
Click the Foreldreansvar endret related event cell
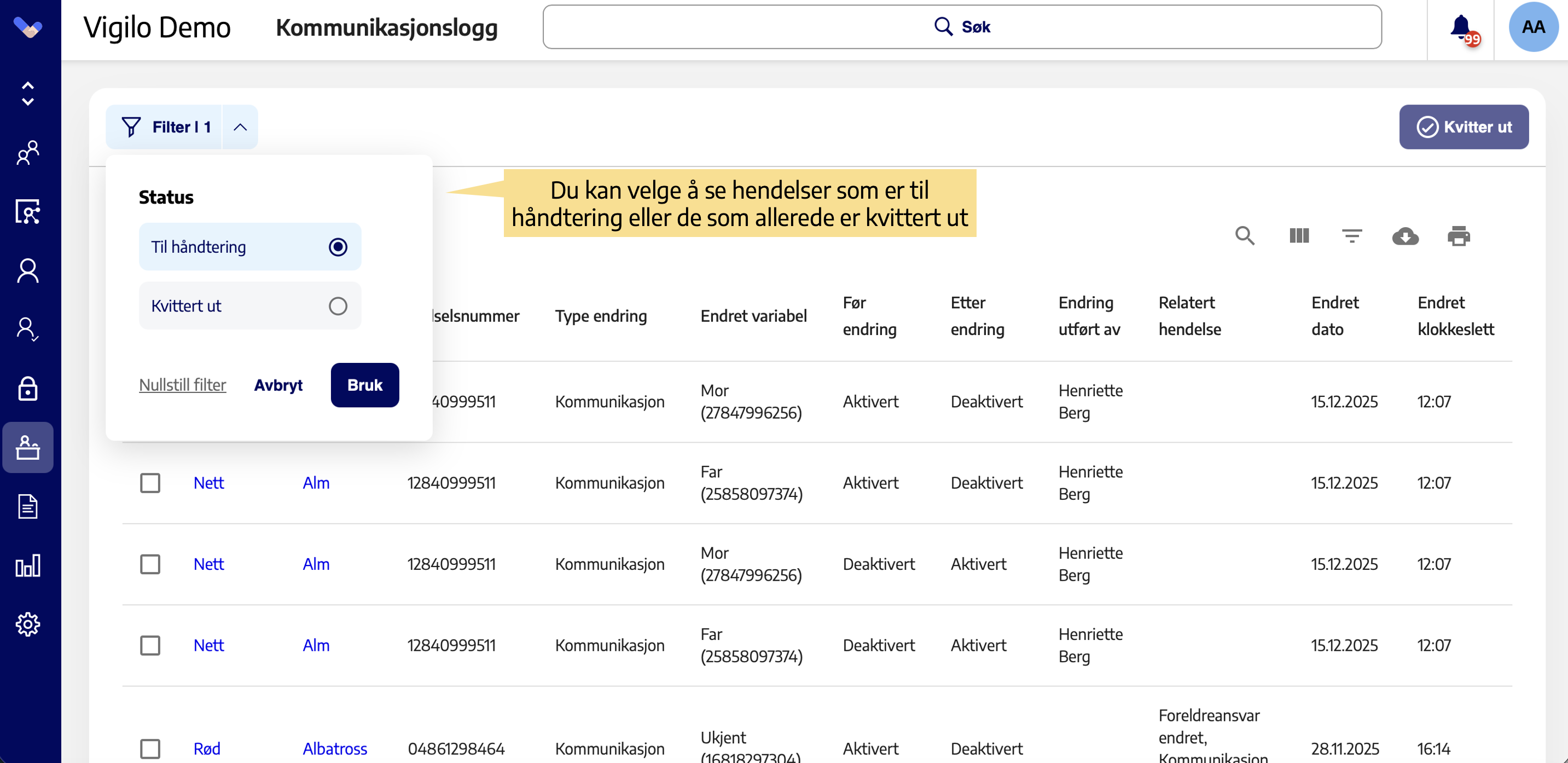(1213, 736)
